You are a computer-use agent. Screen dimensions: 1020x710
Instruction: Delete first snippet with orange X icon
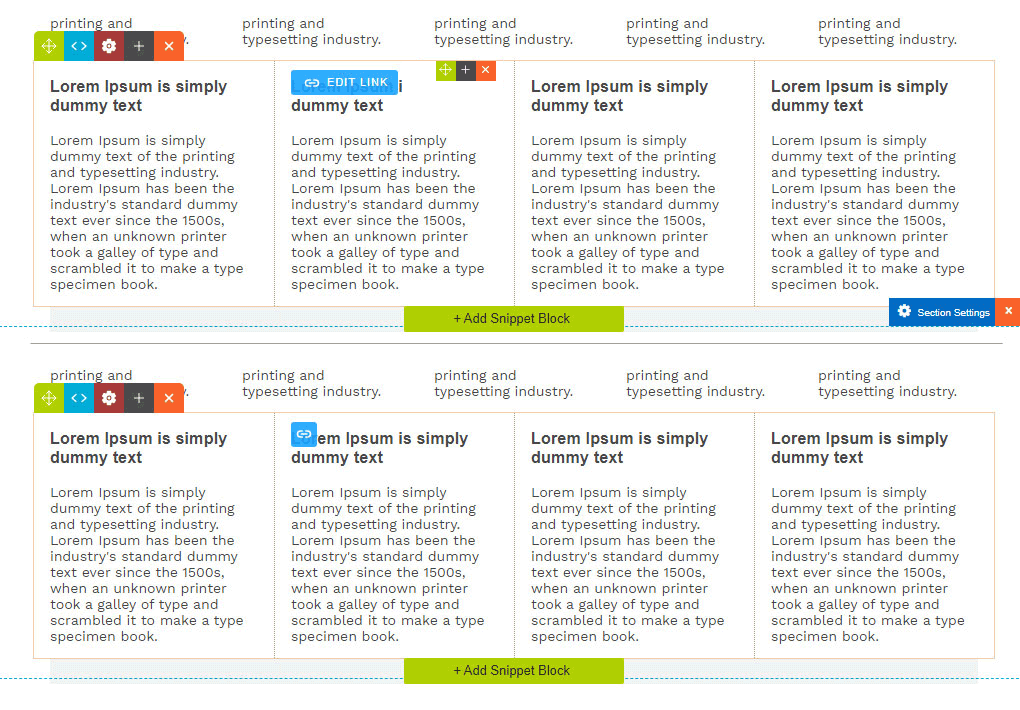(x=169, y=46)
